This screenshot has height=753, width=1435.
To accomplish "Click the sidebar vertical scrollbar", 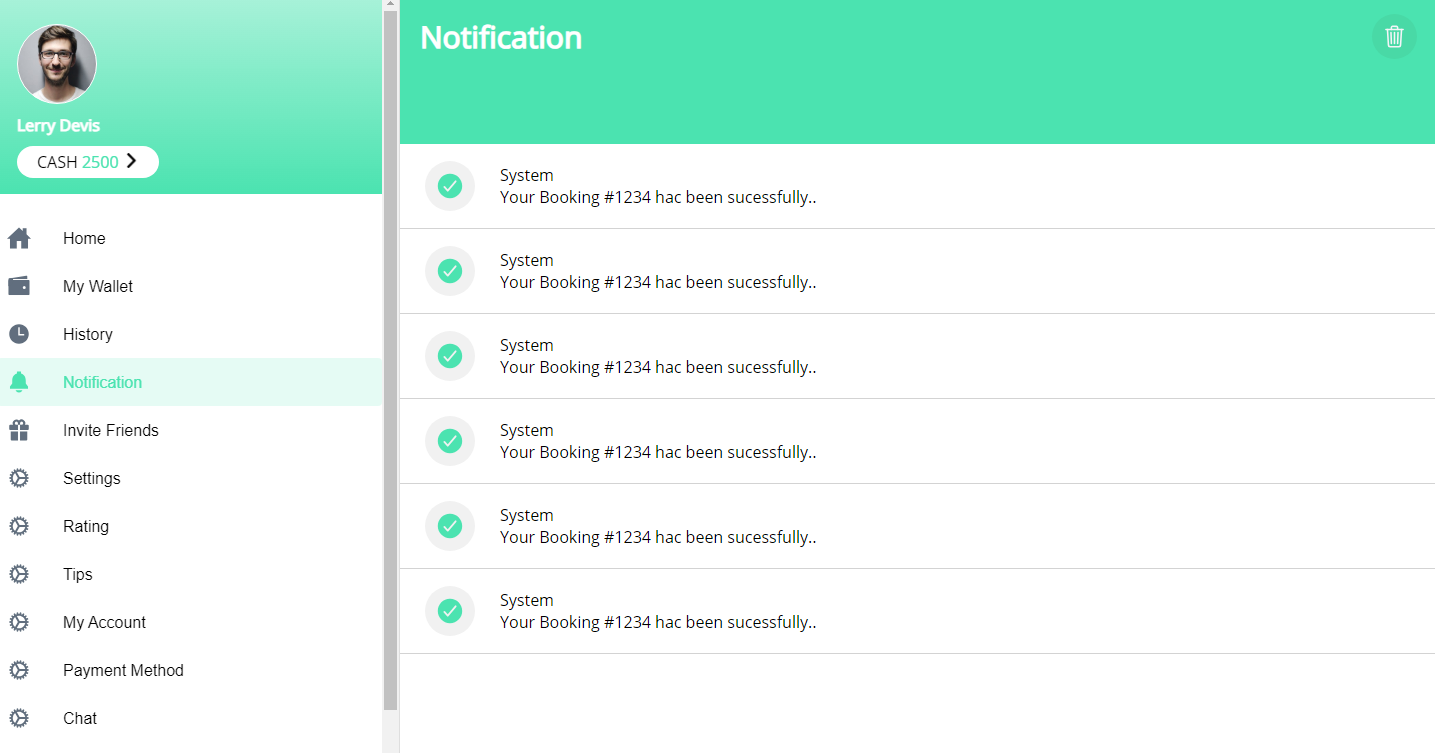I will (390, 360).
